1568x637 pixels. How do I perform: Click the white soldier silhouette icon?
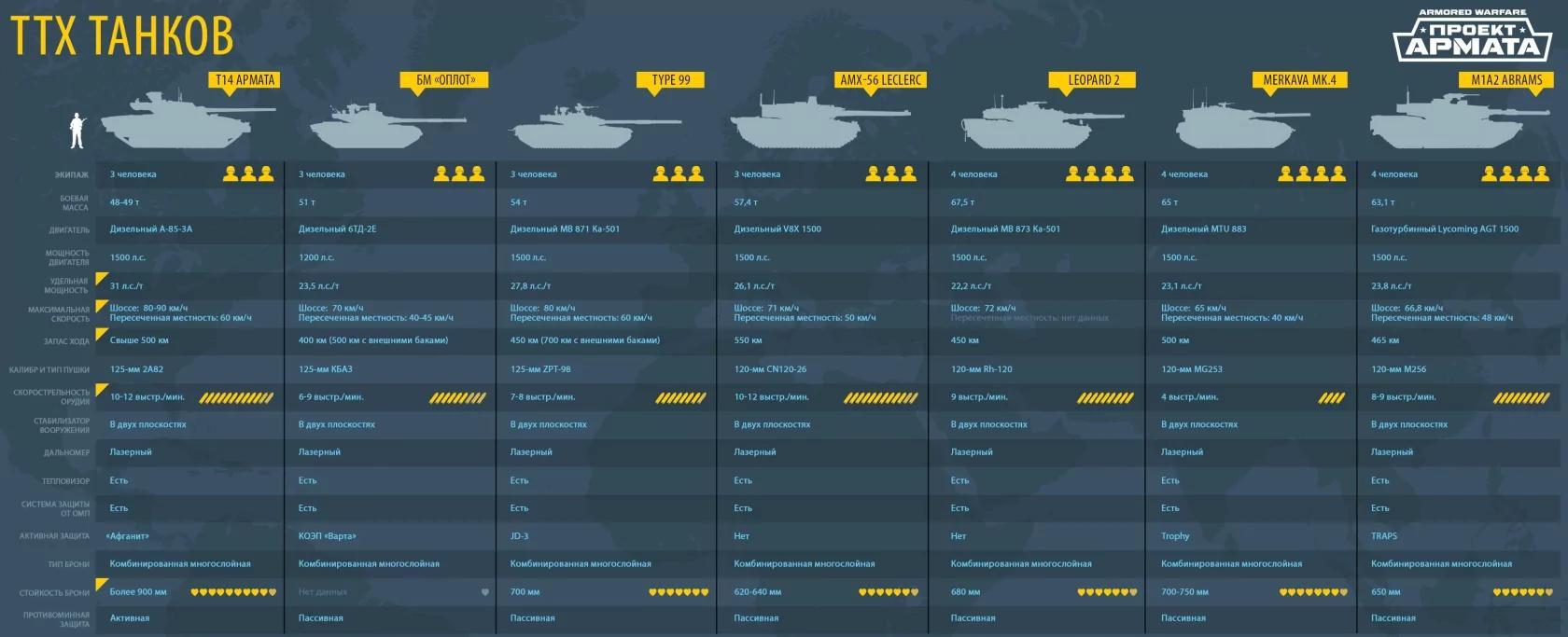[77, 131]
